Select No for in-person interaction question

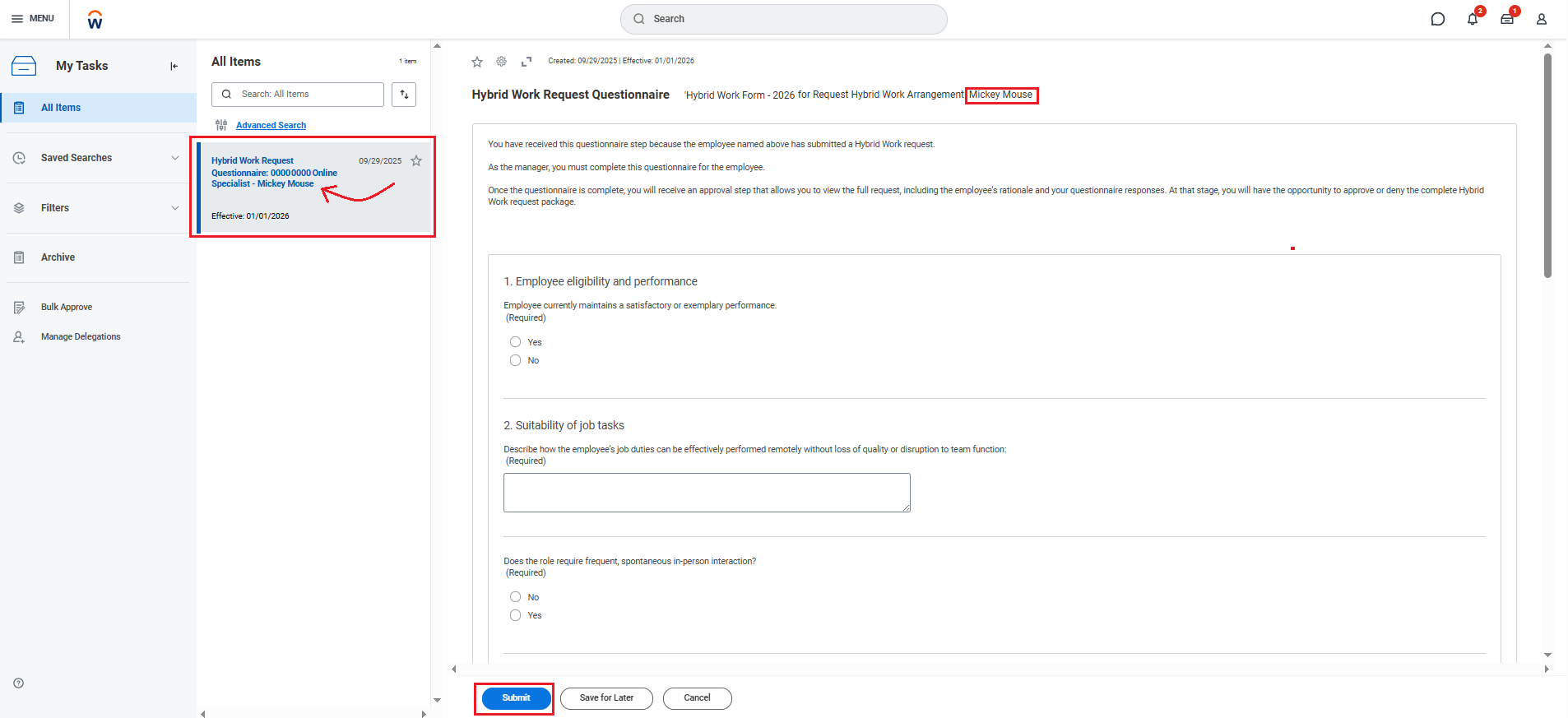(x=515, y=597)
